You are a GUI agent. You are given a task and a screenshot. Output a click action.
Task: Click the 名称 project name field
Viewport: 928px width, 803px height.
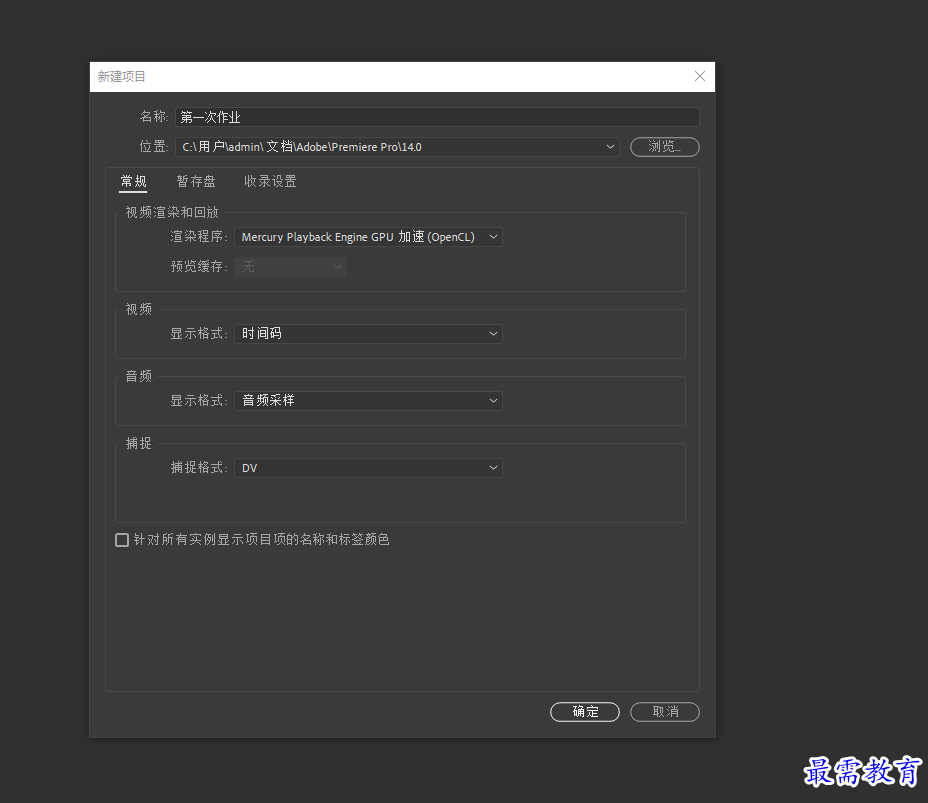(x=437, y=117)
